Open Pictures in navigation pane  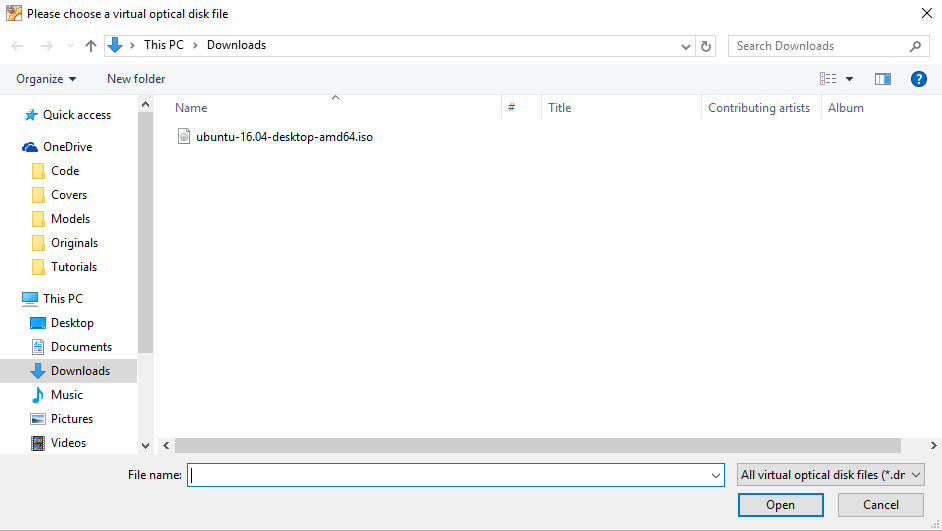[x=71, y=419]
